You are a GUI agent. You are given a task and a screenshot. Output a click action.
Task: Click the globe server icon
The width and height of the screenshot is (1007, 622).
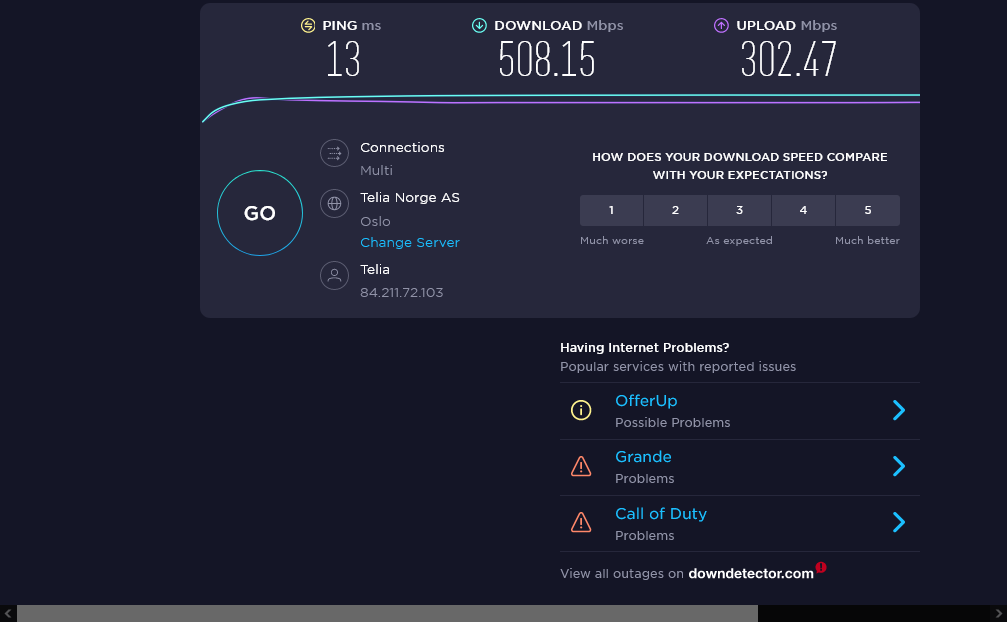click(334, 204)
